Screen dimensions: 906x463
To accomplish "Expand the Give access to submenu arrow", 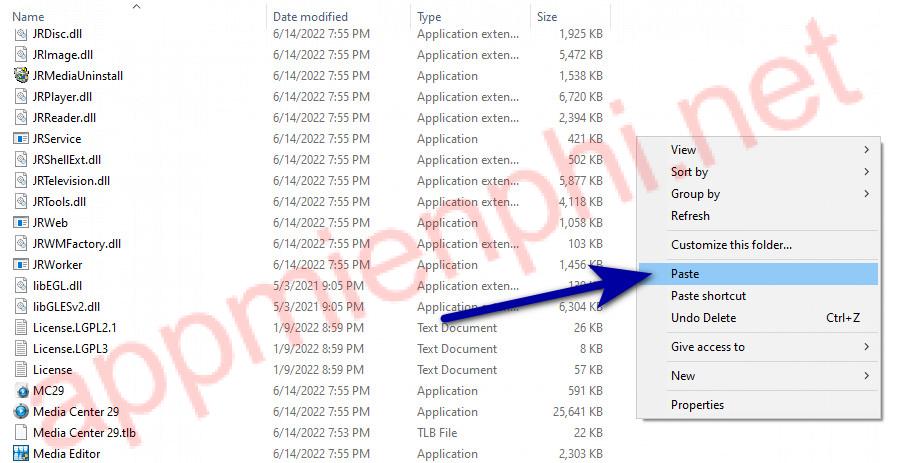I will tap(866, 347).
